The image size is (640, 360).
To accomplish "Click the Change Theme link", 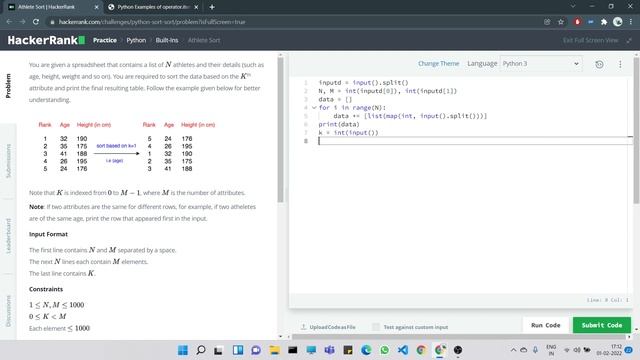I will (x=438, y=64).
